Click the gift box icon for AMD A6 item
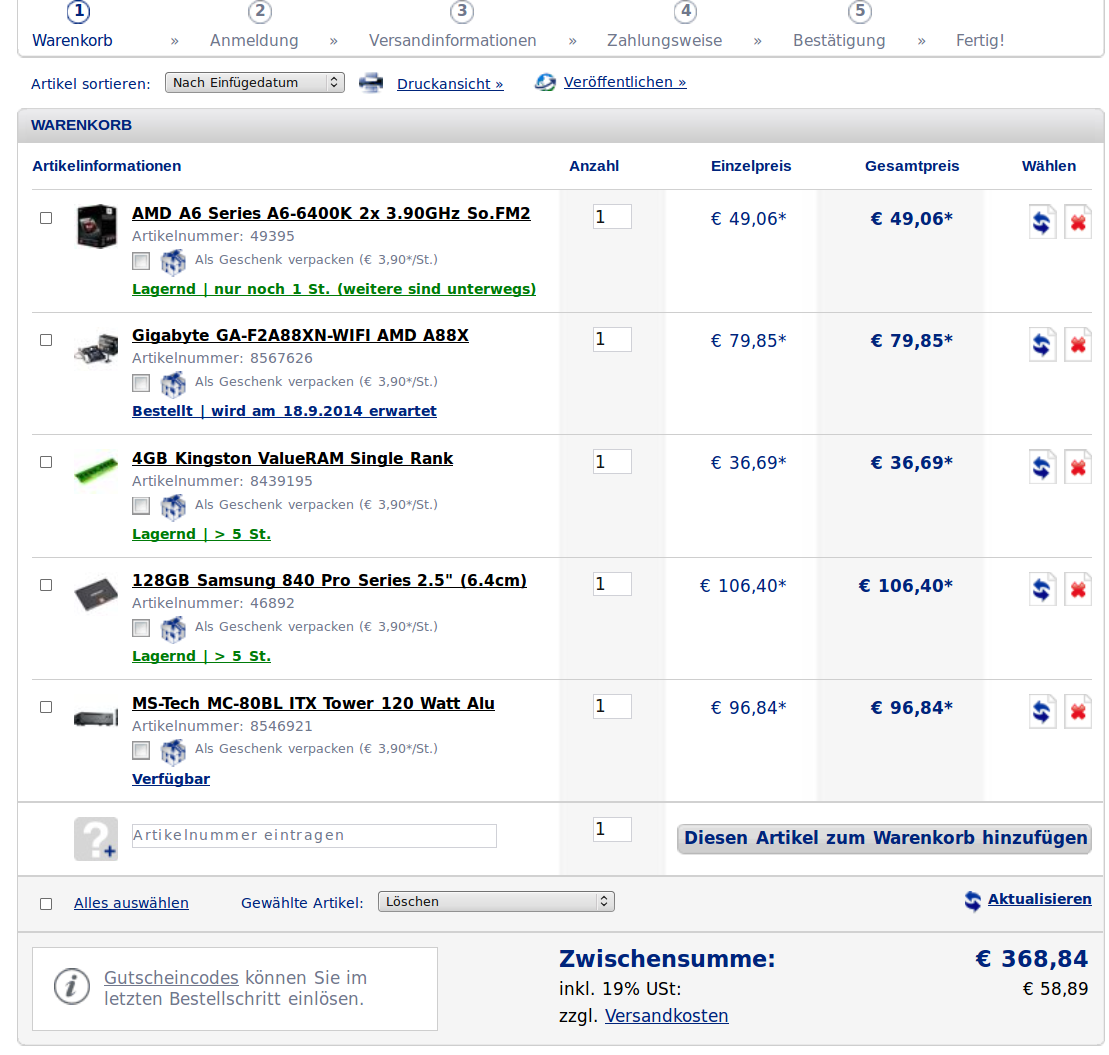The image size is (1109, 1055). [174, 261]
